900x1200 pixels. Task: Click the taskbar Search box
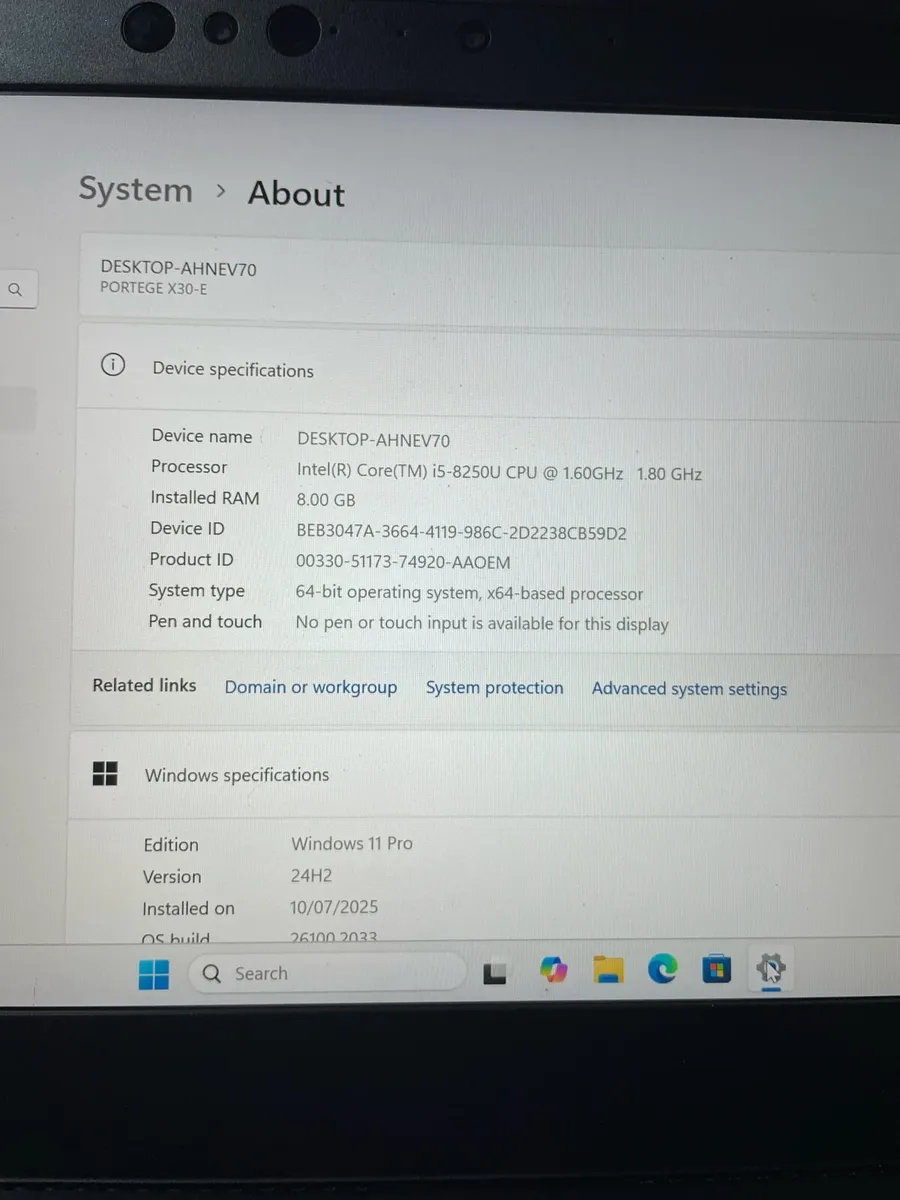click(327, 973)
